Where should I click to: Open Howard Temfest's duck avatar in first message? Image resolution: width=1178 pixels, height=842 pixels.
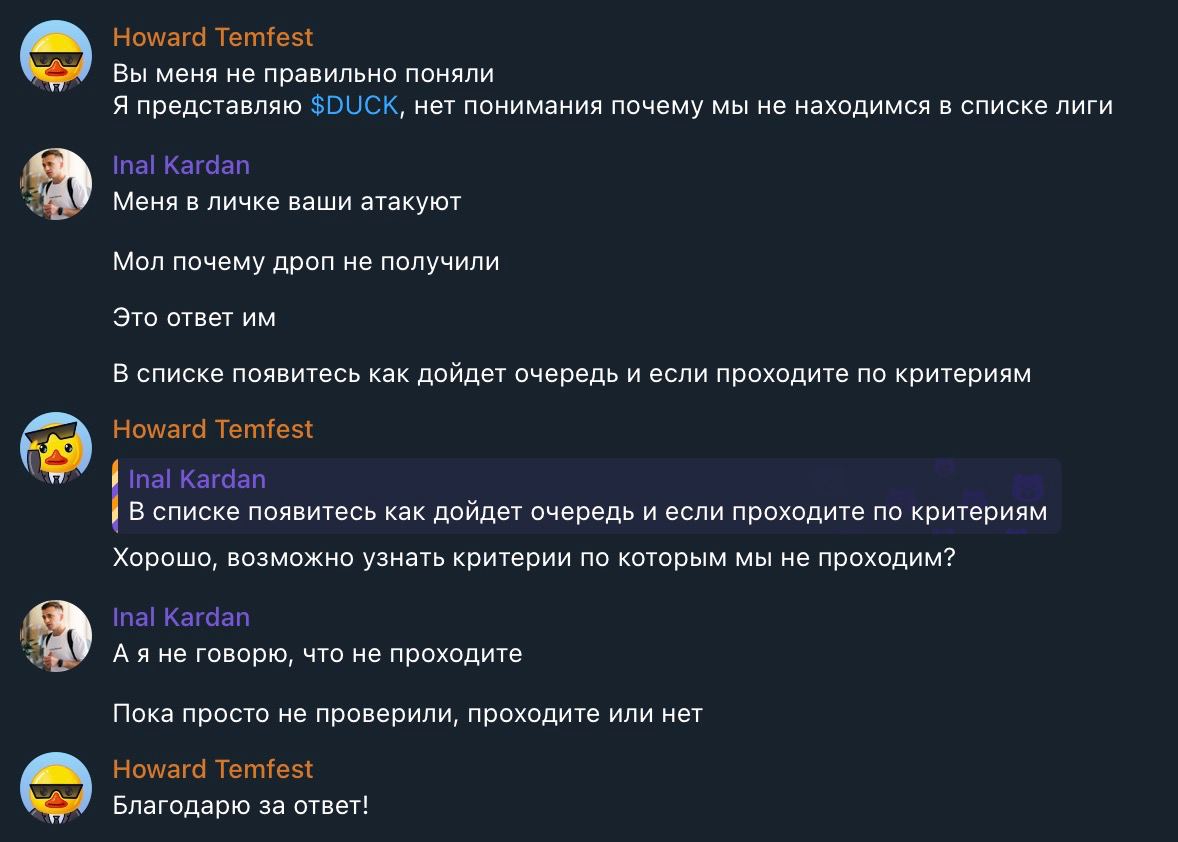pos(56,56)
